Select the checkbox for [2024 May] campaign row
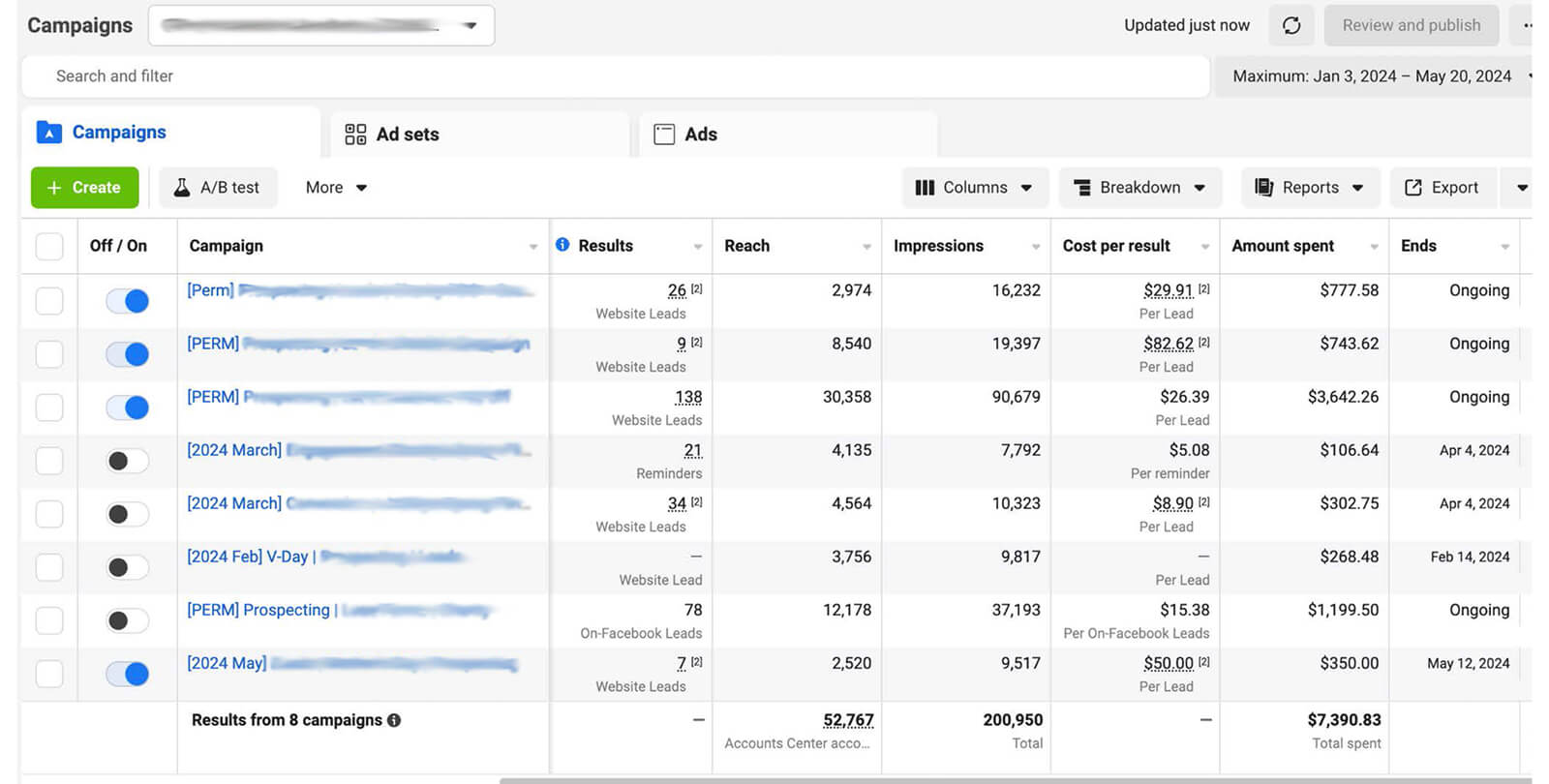1549x784 pixels. point(49,674)
